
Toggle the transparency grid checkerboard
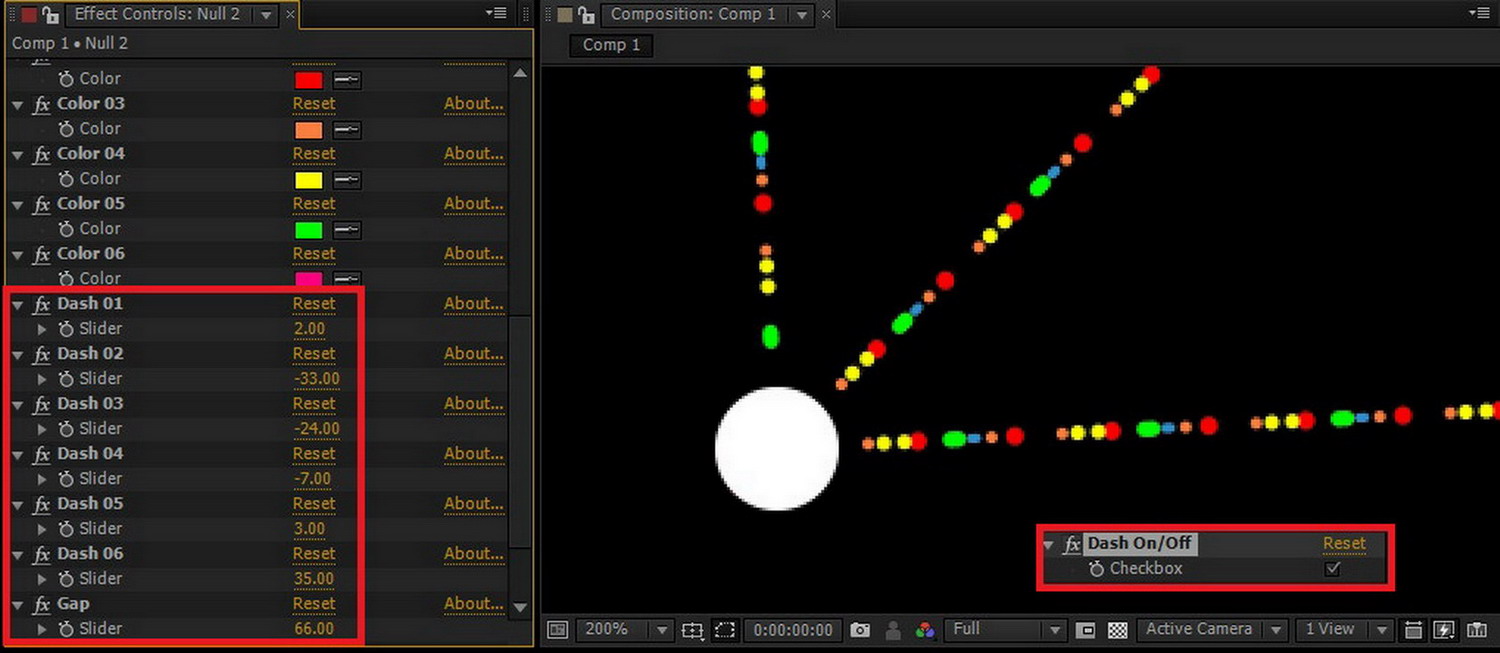pyautogui.click(x=1118, y=630)
